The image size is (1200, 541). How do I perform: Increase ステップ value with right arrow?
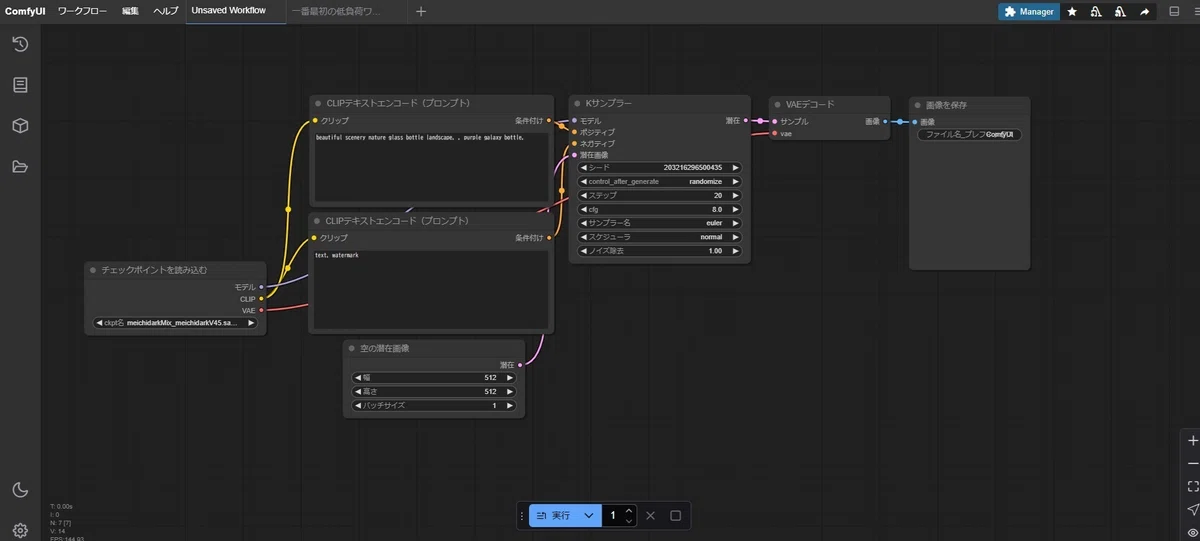click(x=736, y=196)
